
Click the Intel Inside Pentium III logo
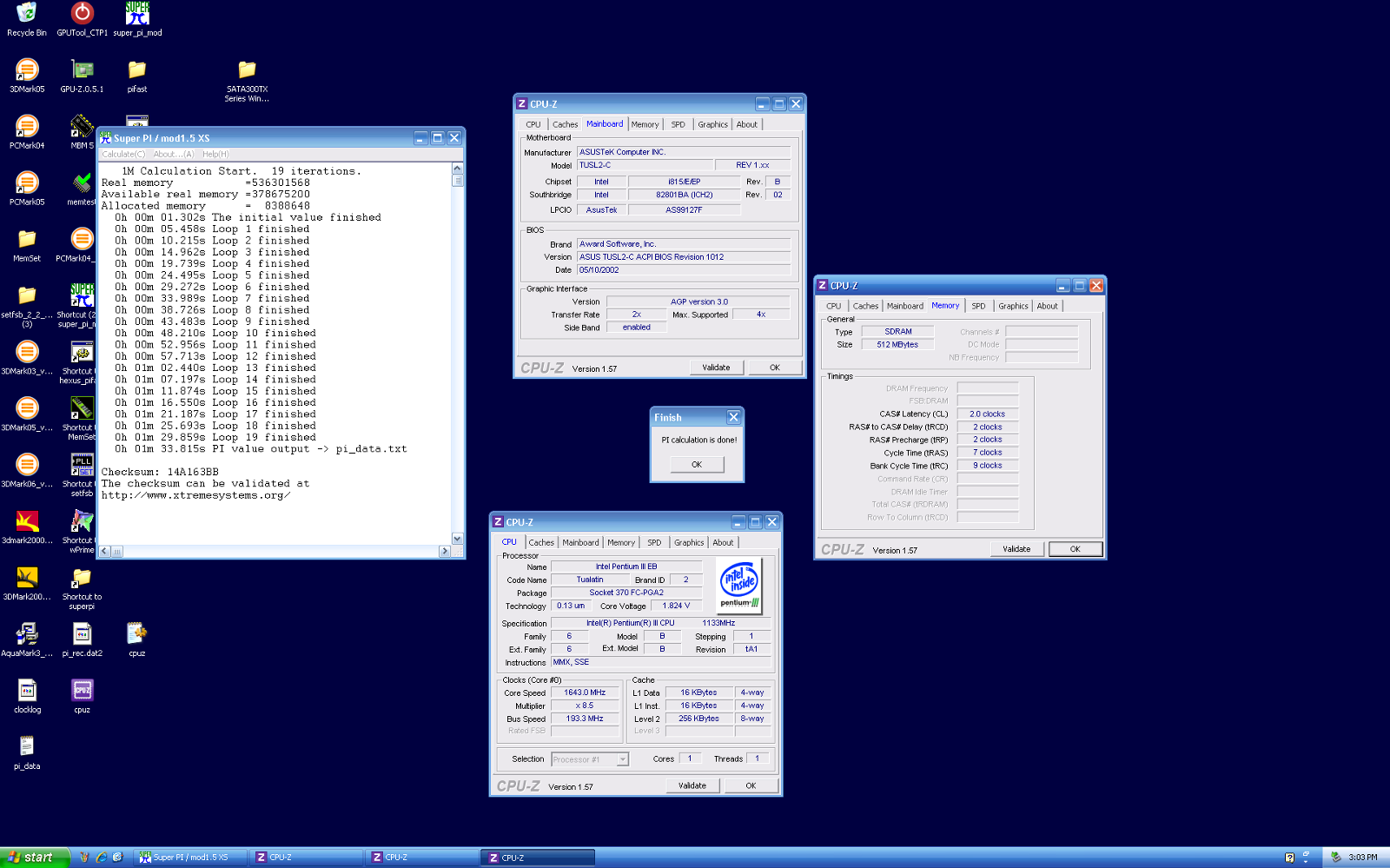(x=739, y=586)
